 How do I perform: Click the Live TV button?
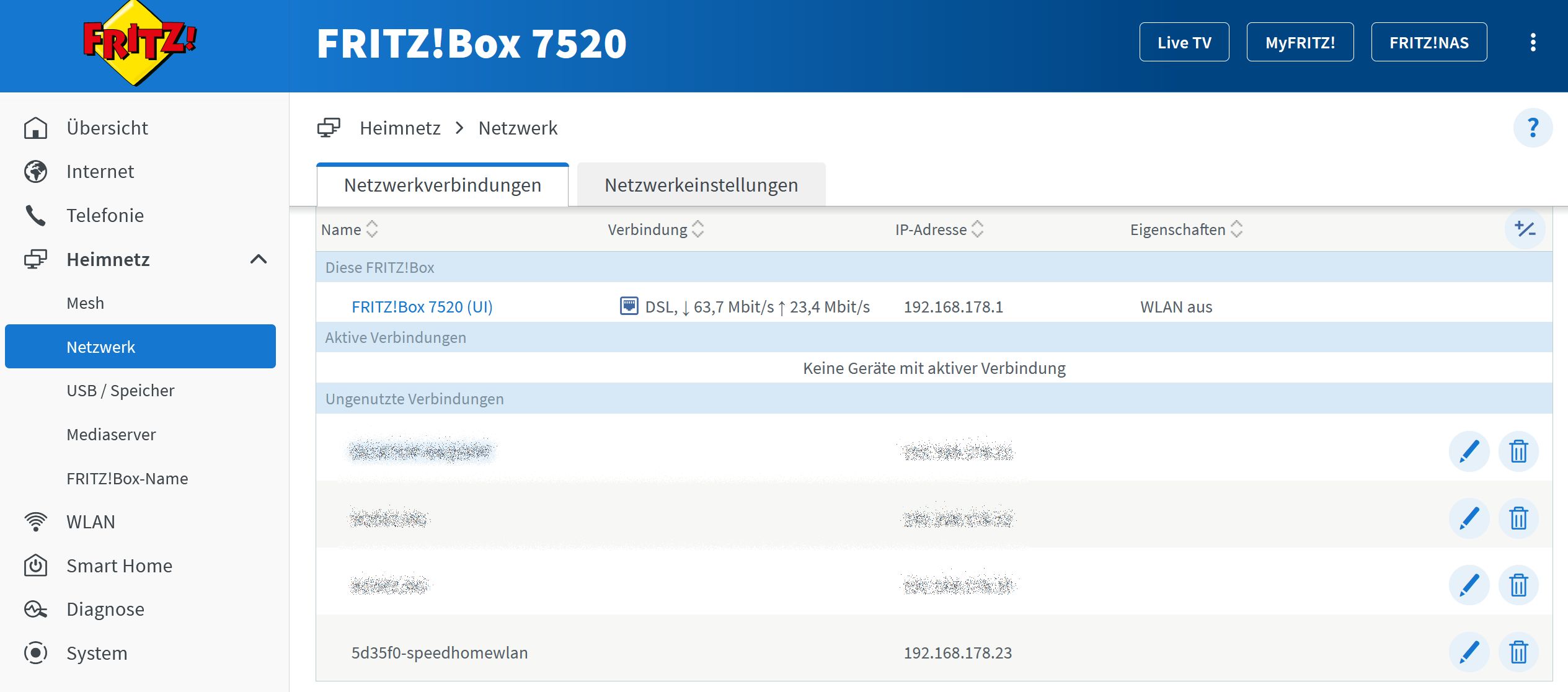tap(1184, 42)
